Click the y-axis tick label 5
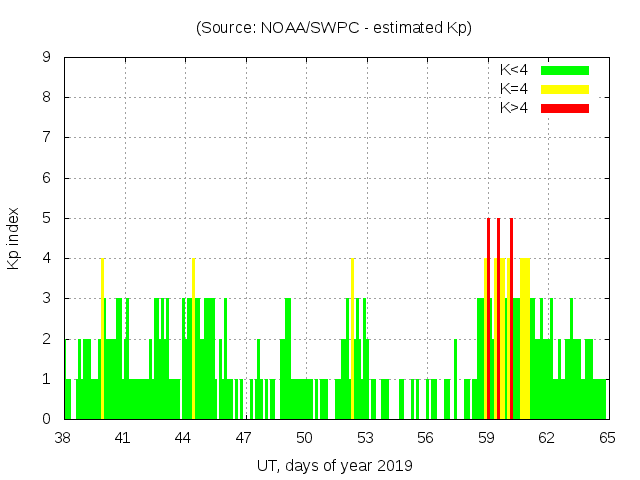Screen dimensions: 640x480 pyautogui.click(x=47, y=219)
